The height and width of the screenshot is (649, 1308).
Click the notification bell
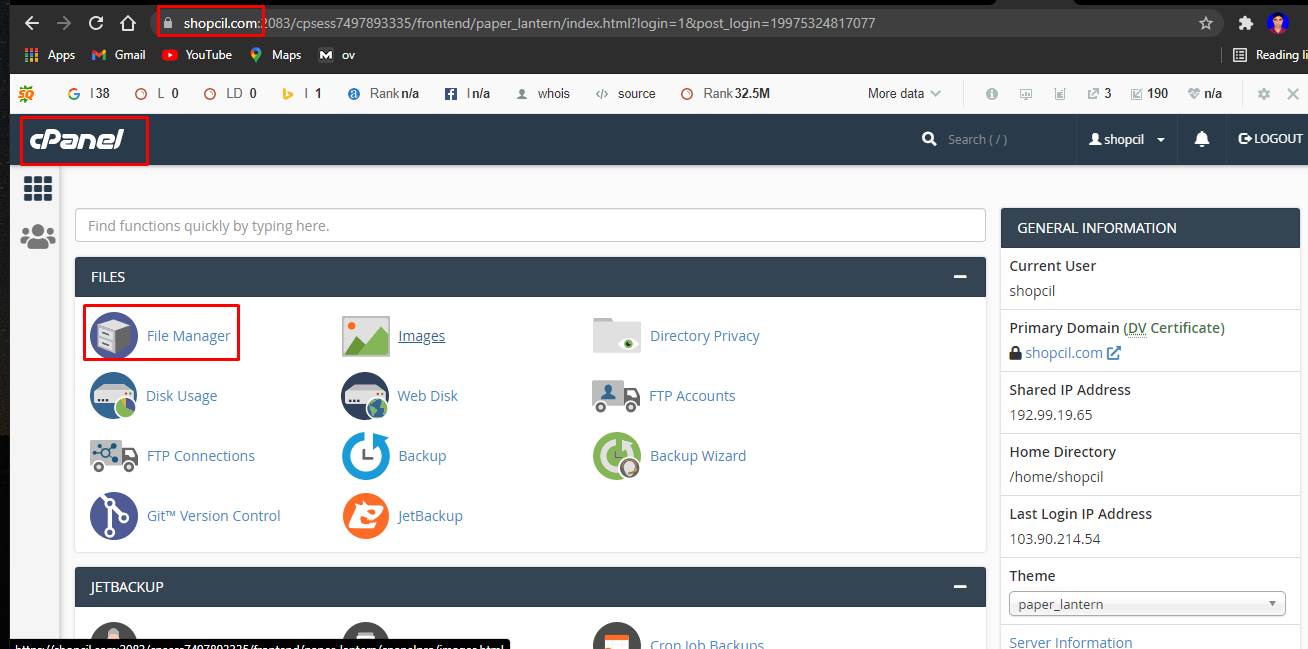click(x=1201, y=138)
